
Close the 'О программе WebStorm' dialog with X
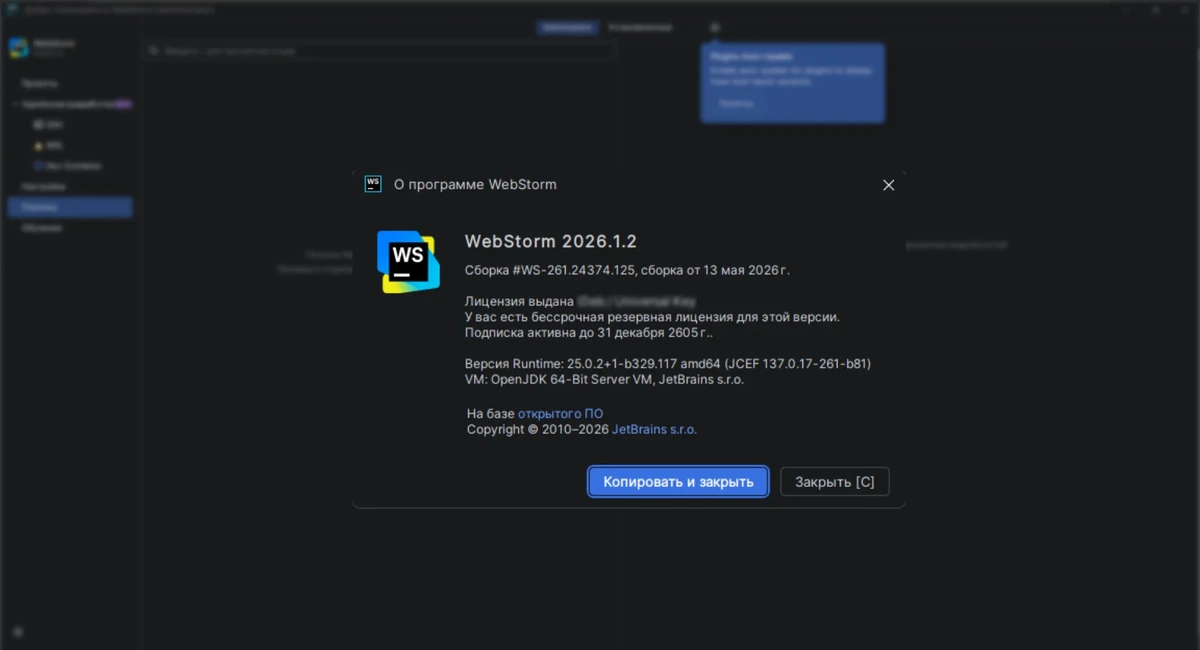pos(888,185)
